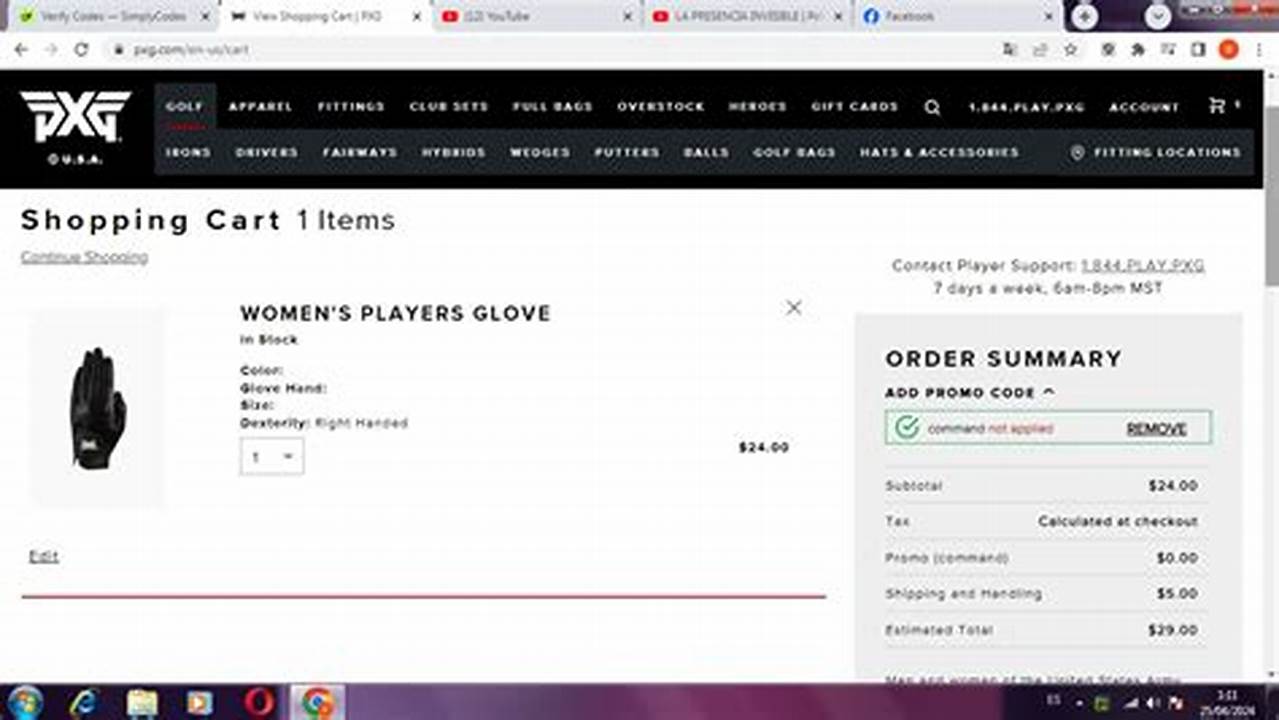Reload the page with browser refresh icon
This screenshot has height=720, width=1279.
pyautogui.click(x=81, y=49)
